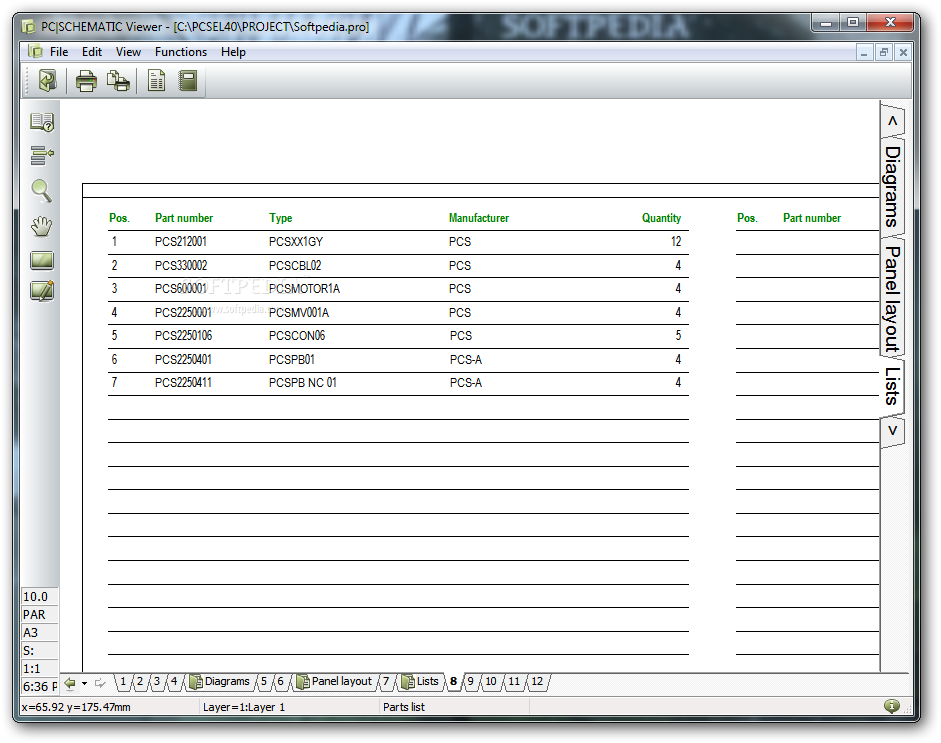The image size is (941, 743).
Task: Click the info icon in status bar
Action: pos(891,706)
